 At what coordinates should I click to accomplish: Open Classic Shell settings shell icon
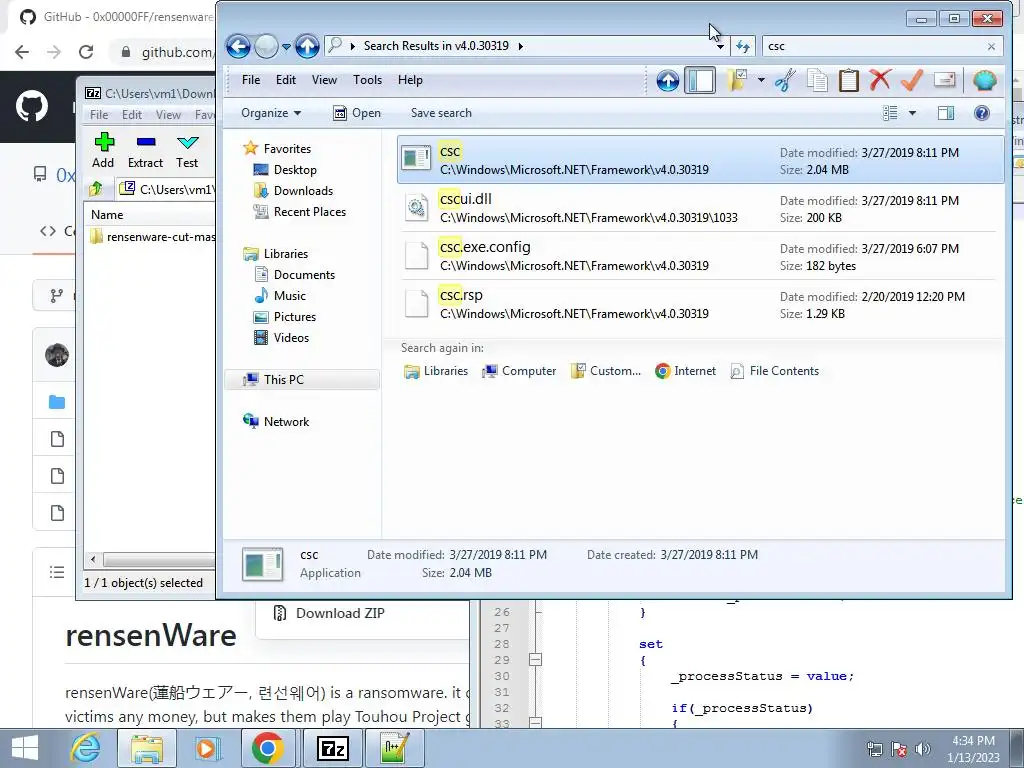(984, 80)
